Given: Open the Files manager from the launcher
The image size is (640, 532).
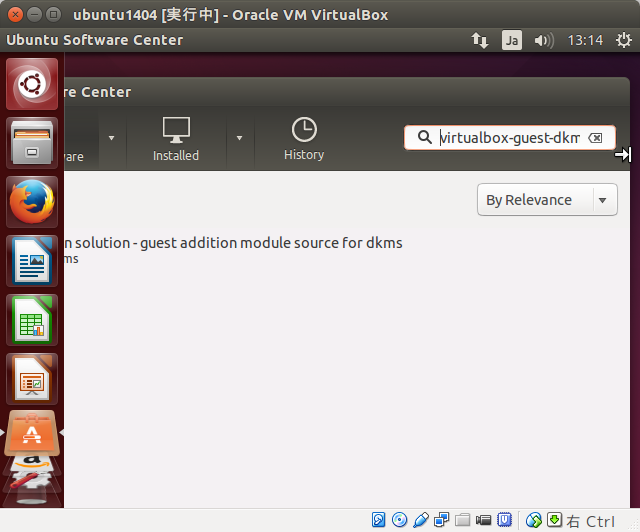Looking at the screenshot, I should click(32, 143).
